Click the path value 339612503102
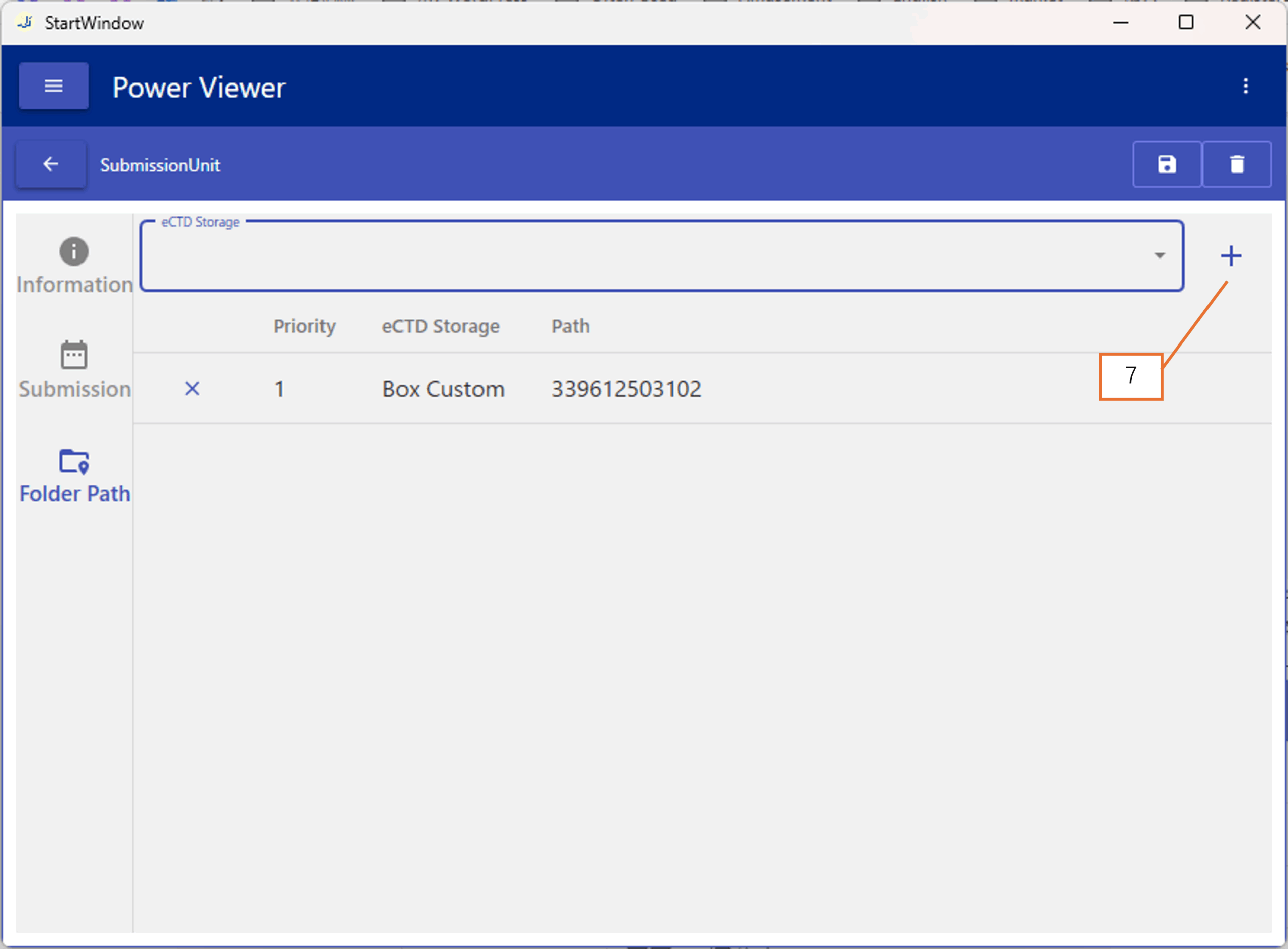Image resolution: width=1288 pixels, height=949 pixels. pos(626,389)
